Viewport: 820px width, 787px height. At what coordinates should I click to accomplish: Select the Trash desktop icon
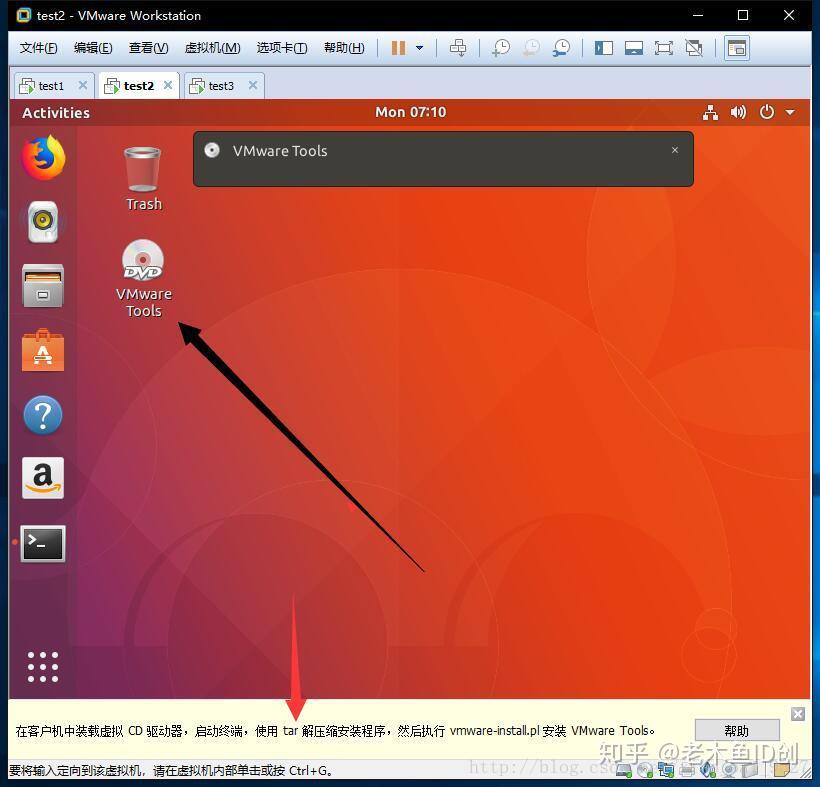point(143,179)
